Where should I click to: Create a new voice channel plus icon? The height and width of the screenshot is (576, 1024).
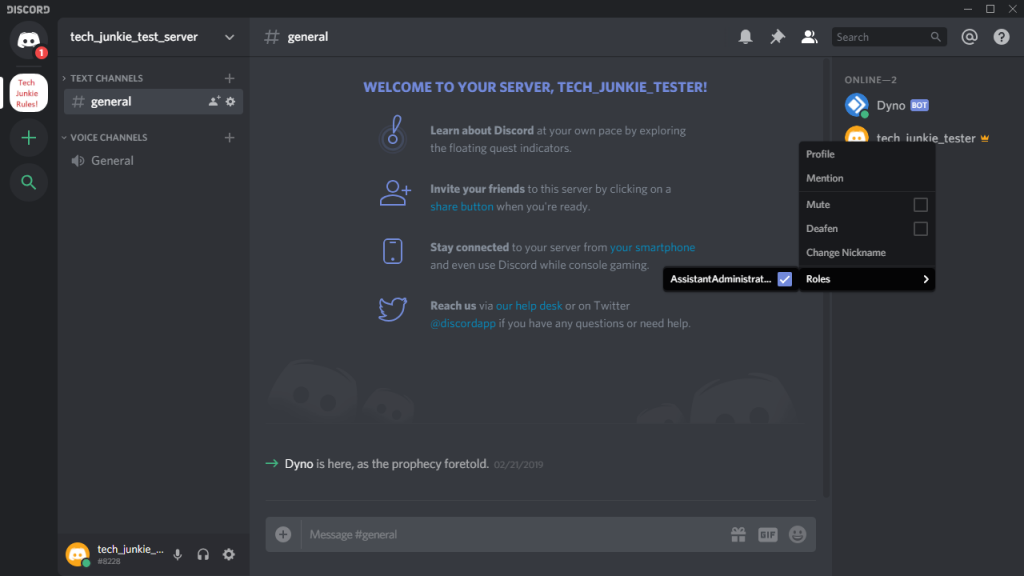229,138
